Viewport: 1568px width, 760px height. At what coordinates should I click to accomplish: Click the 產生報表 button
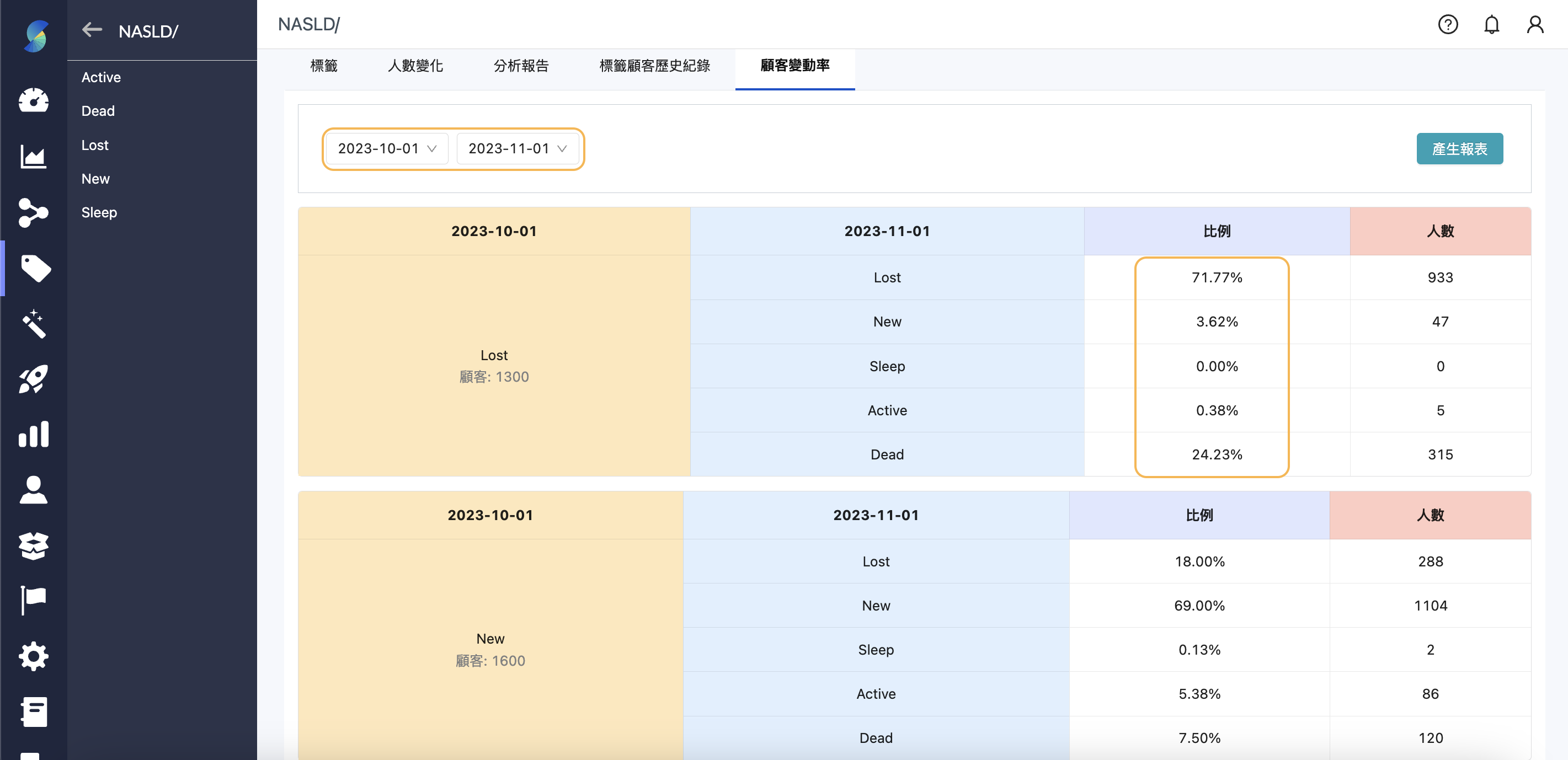1459,148
